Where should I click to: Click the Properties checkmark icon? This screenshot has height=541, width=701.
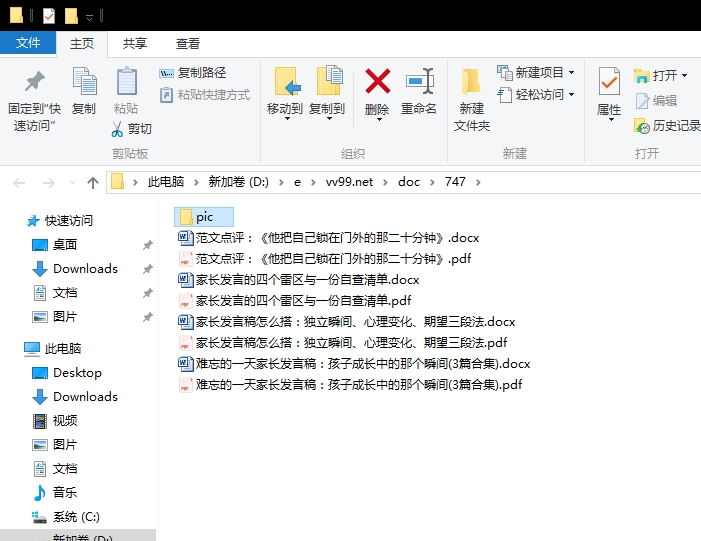coord(609,81)
